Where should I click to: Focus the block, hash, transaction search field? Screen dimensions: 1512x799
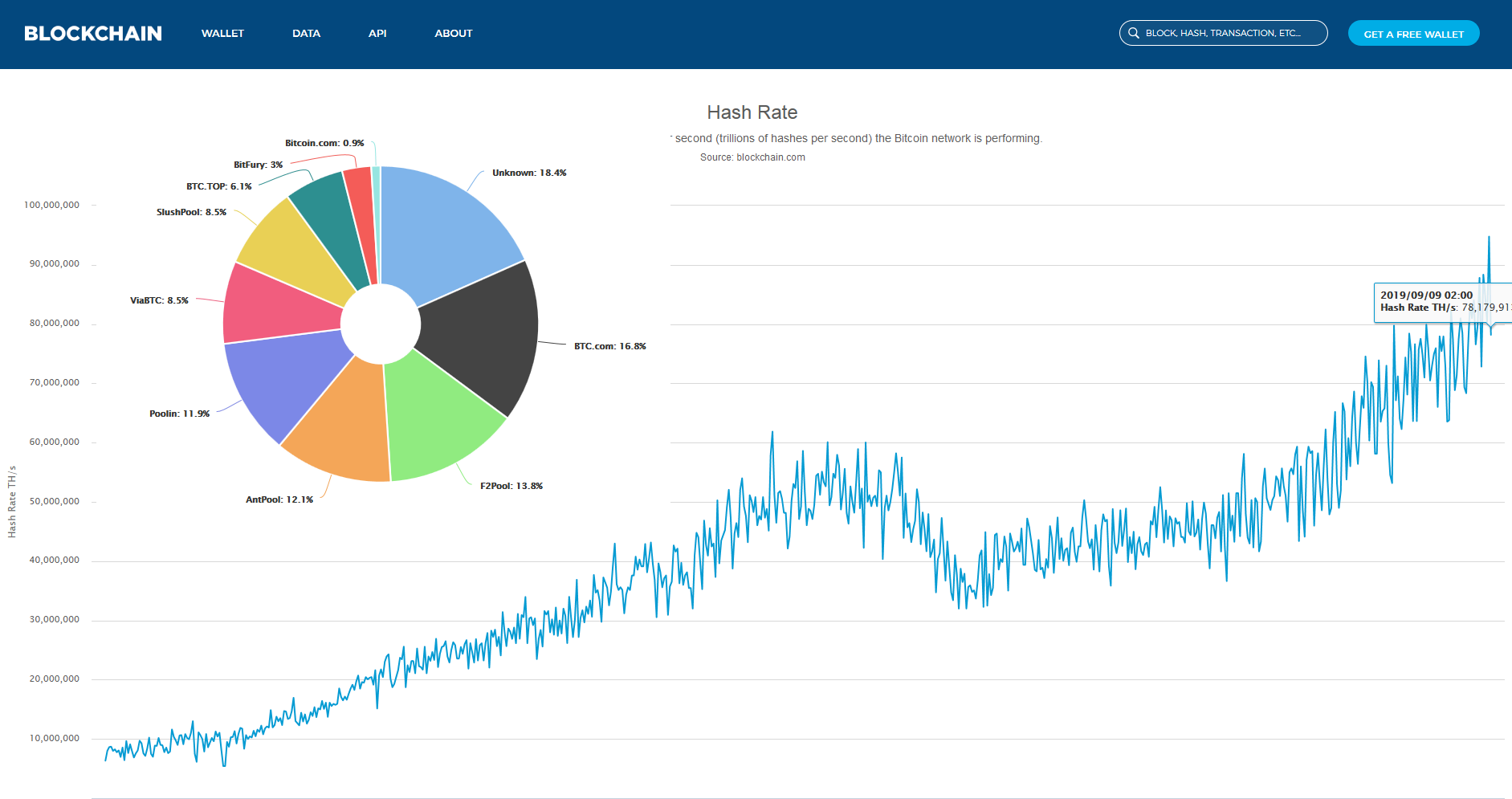(1223, 33)
